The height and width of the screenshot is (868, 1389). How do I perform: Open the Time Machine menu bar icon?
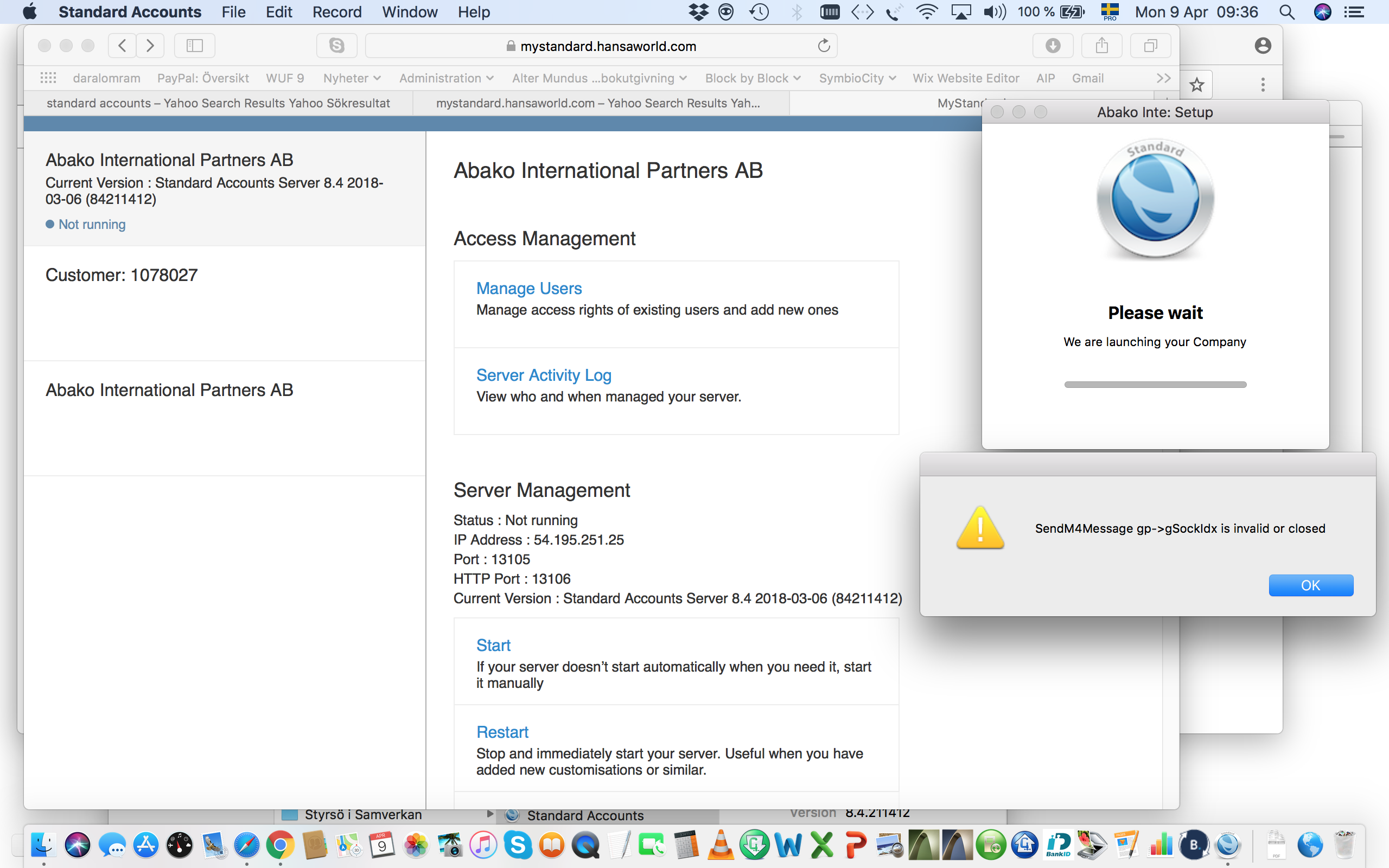(x=759, y=12)
